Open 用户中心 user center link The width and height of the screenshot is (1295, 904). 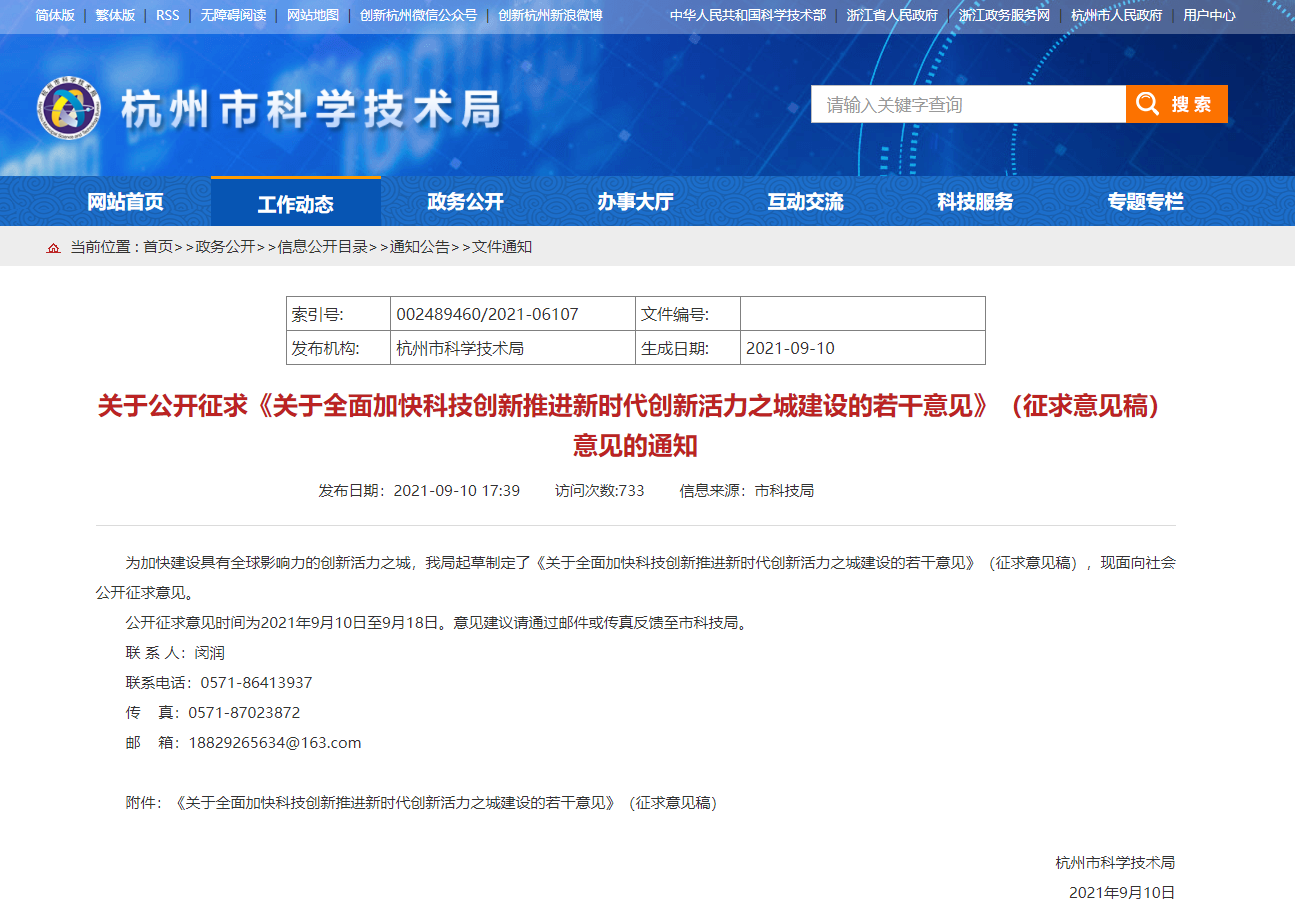[x=1209, y=16]
